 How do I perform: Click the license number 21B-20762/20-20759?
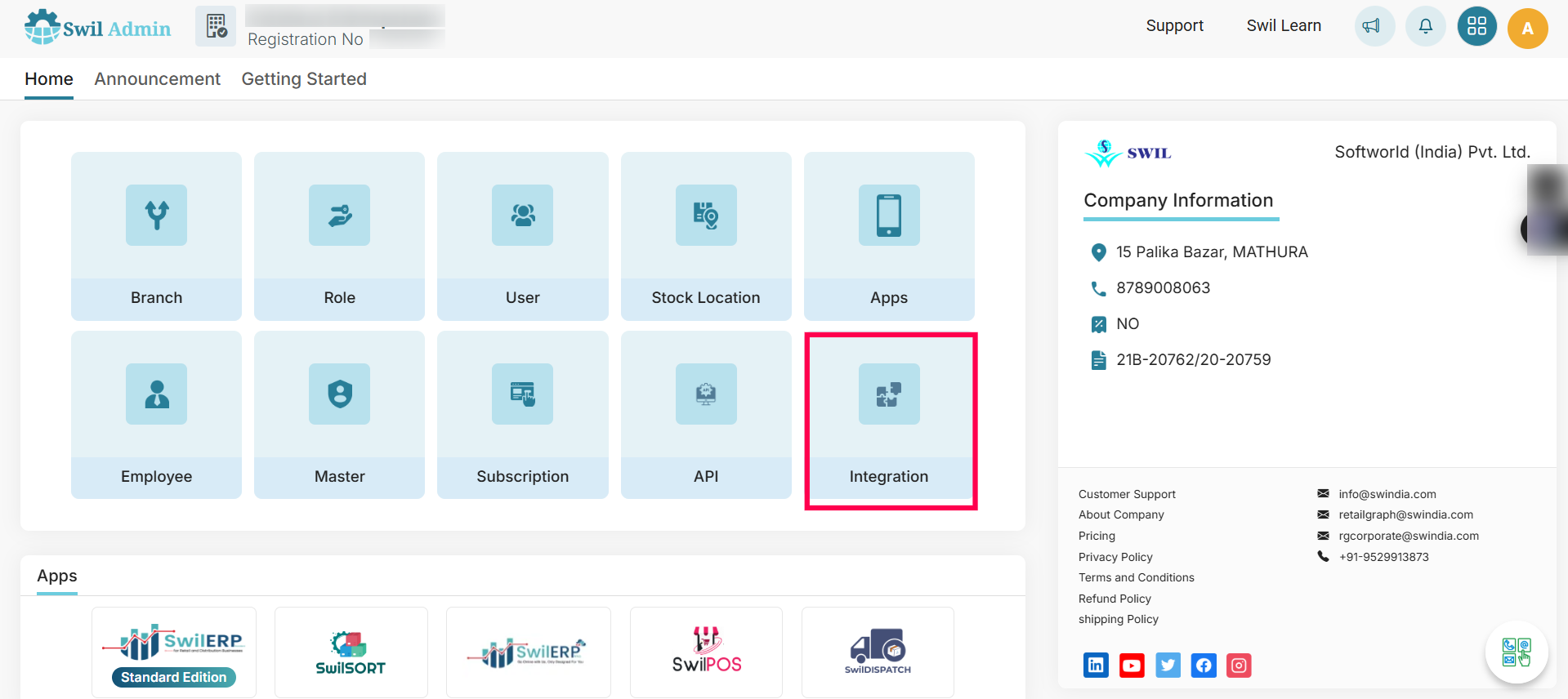(x=1194, y=360)
